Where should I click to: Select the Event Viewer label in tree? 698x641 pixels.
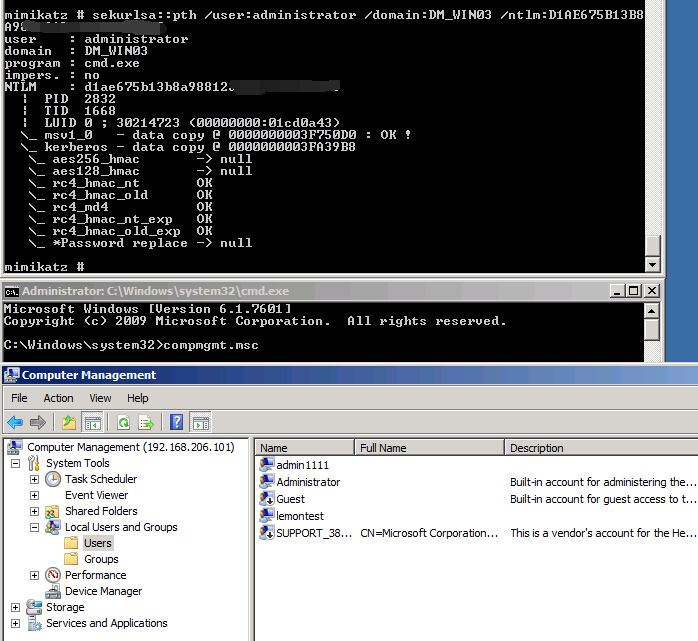point(97,495)
